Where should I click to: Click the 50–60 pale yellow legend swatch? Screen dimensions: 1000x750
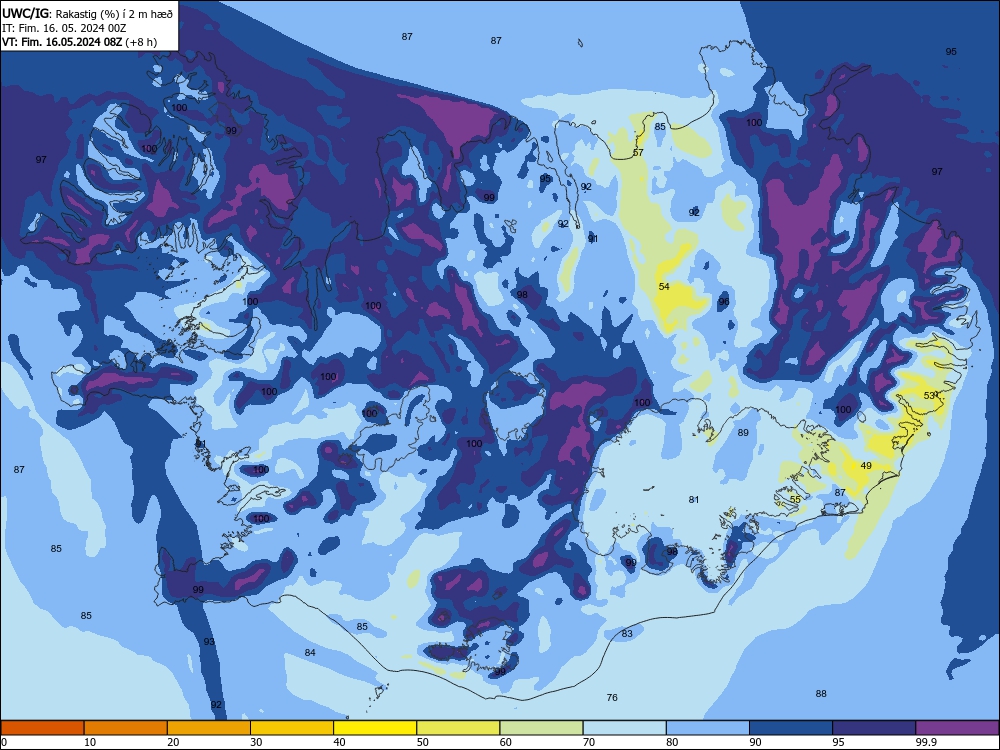pos(458,728)
